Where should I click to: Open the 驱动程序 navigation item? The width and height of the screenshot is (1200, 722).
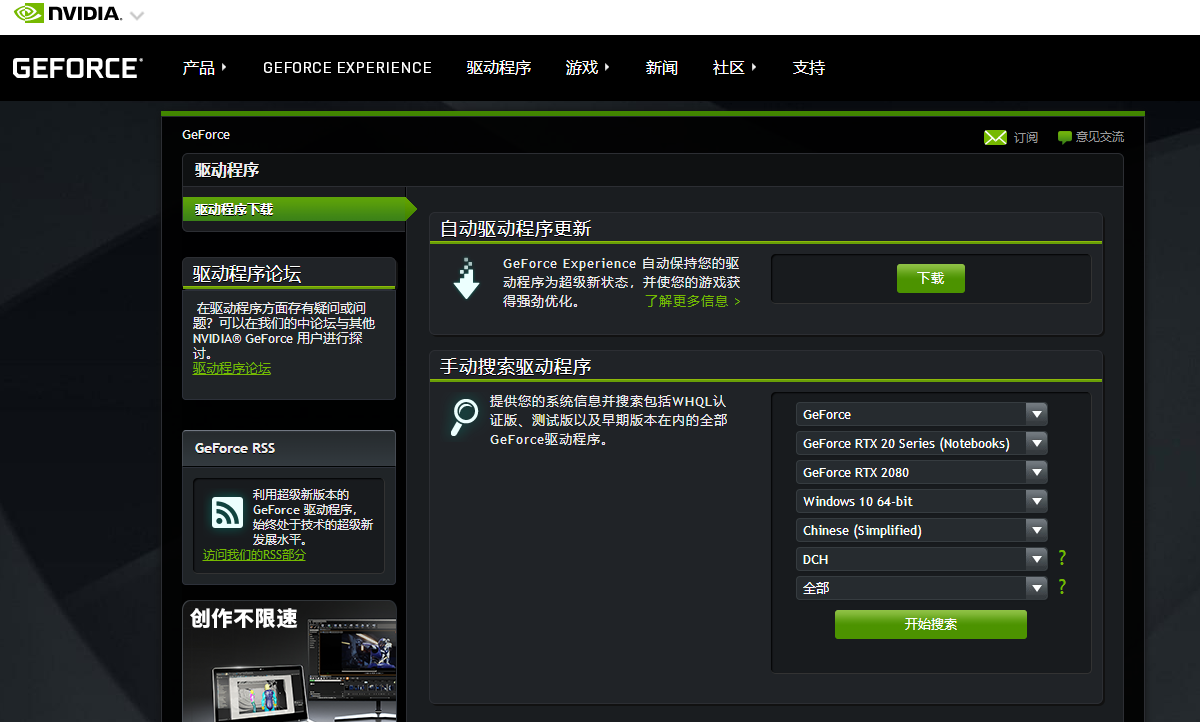point(499,68)
